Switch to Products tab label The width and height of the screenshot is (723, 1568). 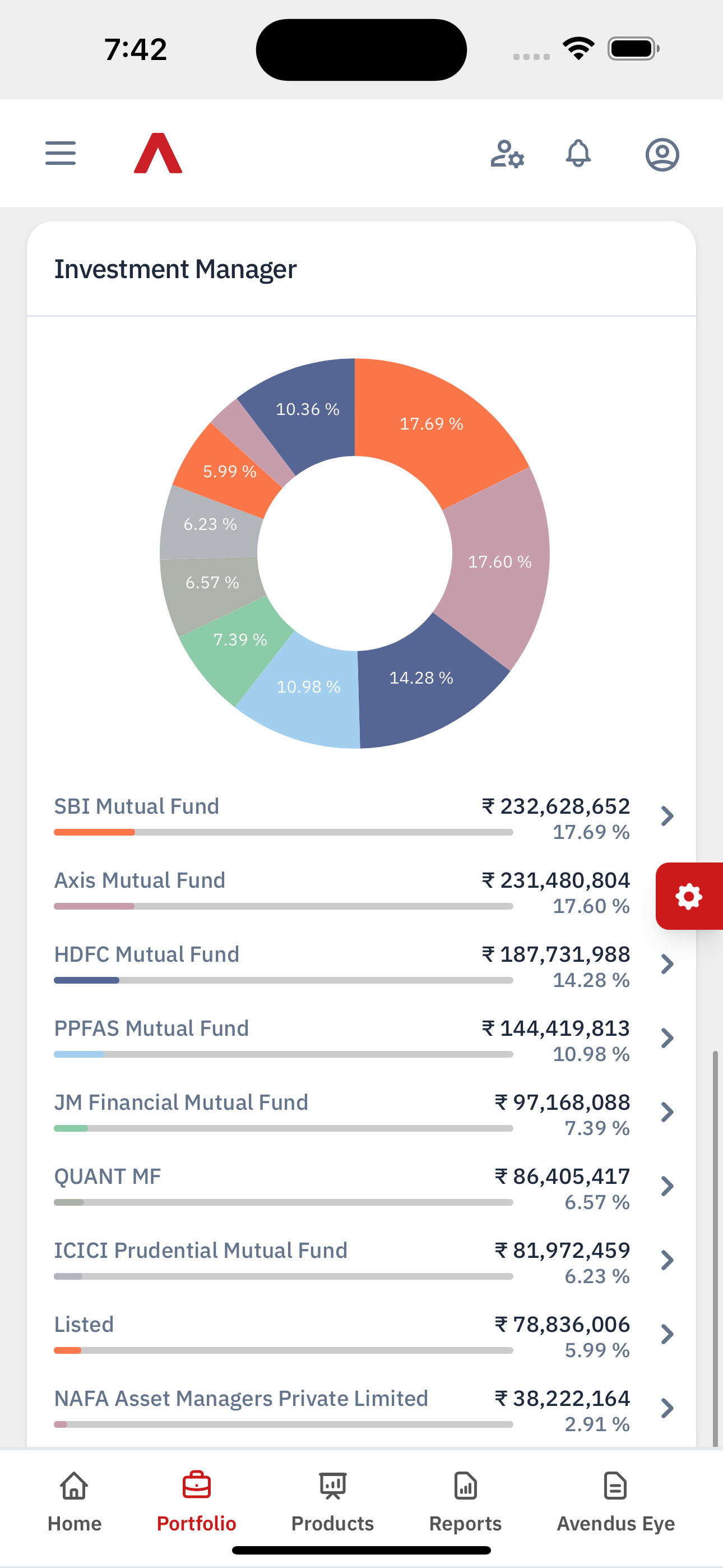(x=332, y=1524)
